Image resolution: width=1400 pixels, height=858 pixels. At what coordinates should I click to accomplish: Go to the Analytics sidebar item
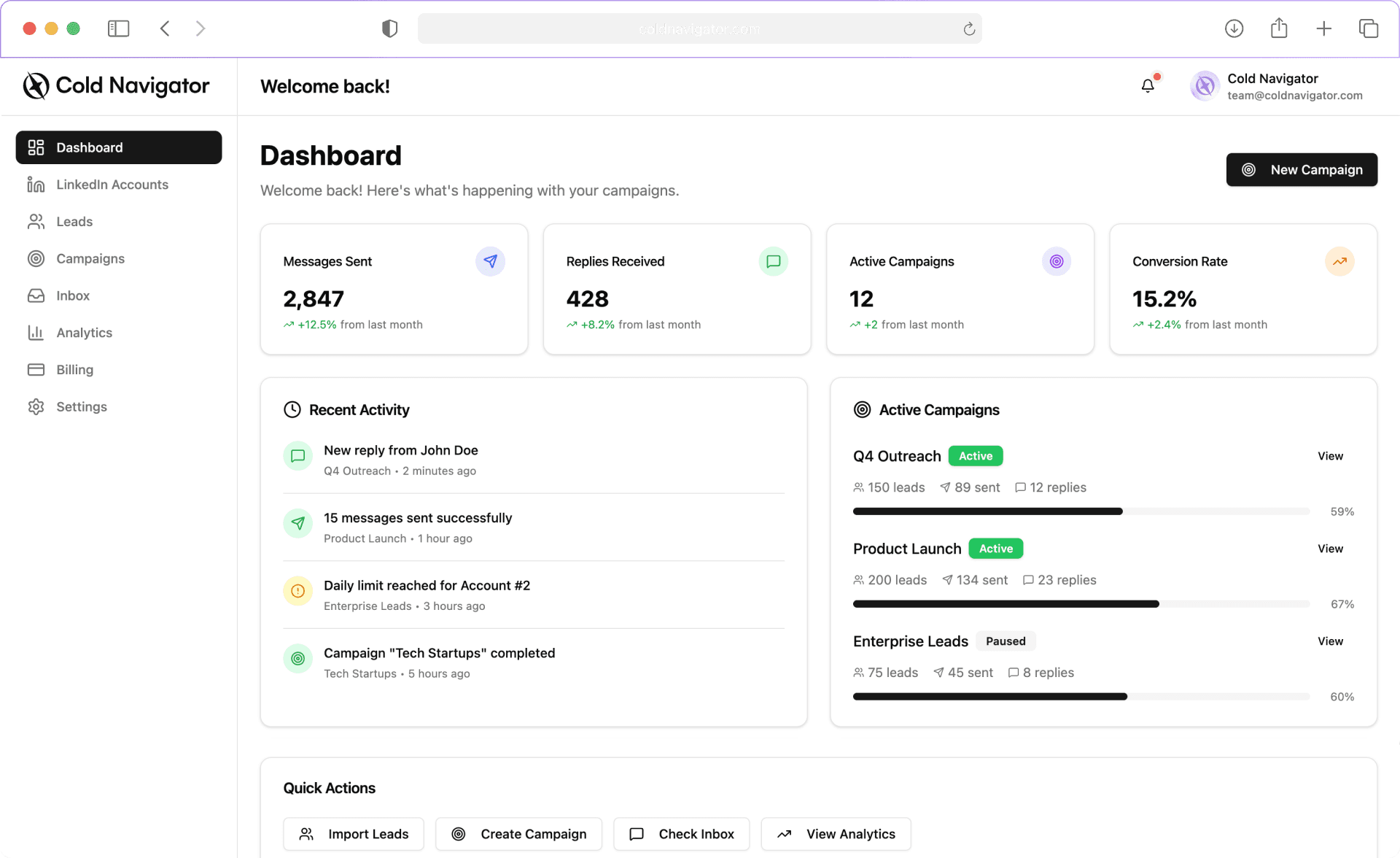coord(85,333)
